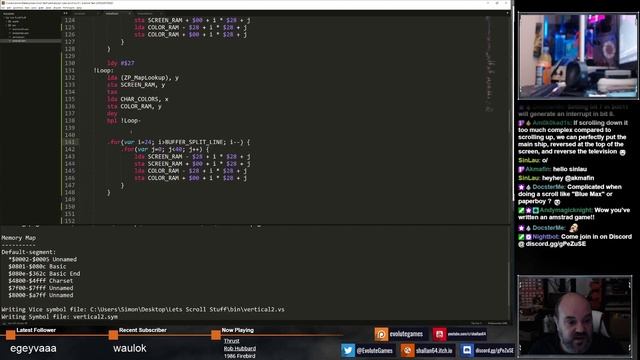640x360 pixels.
Task: Click the '!Loop:' label on line 131
Action: pyautogui.click(x=104, y=71)
